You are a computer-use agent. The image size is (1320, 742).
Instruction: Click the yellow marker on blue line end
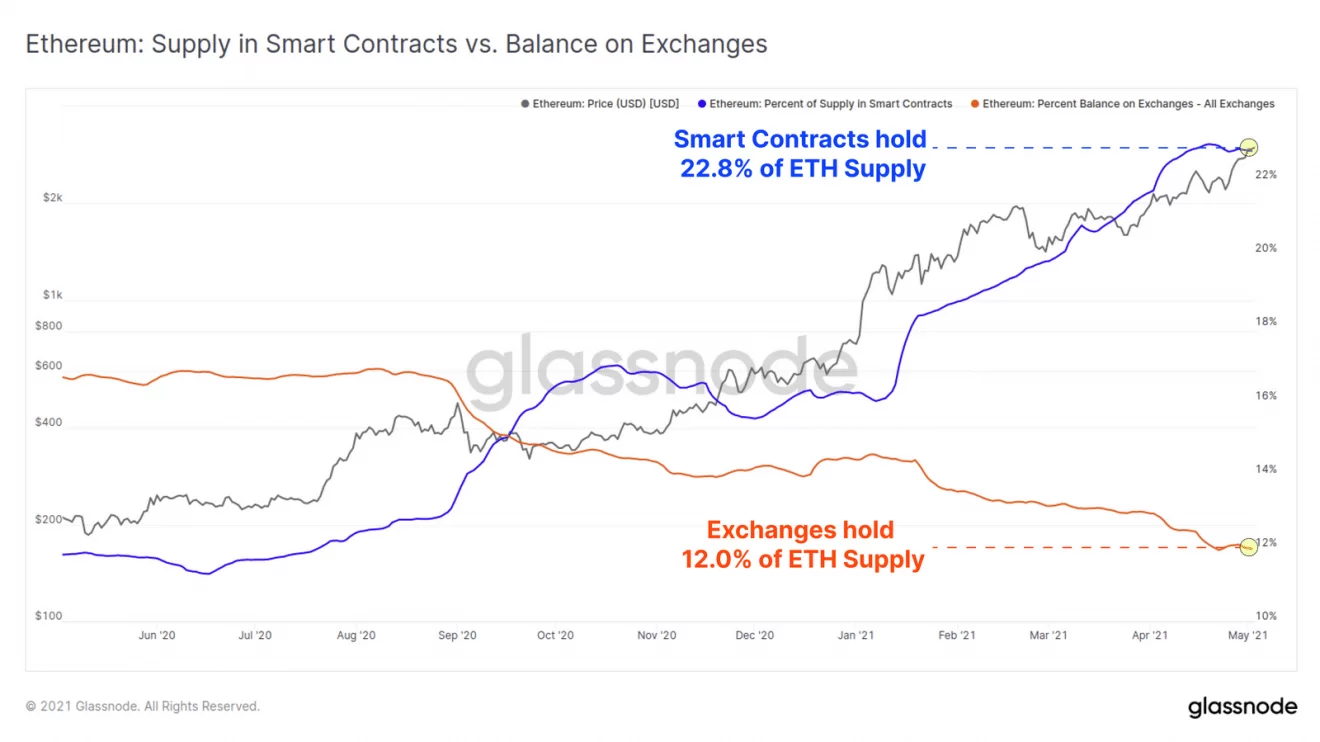pyautogui.click(x=1248, y=147)
